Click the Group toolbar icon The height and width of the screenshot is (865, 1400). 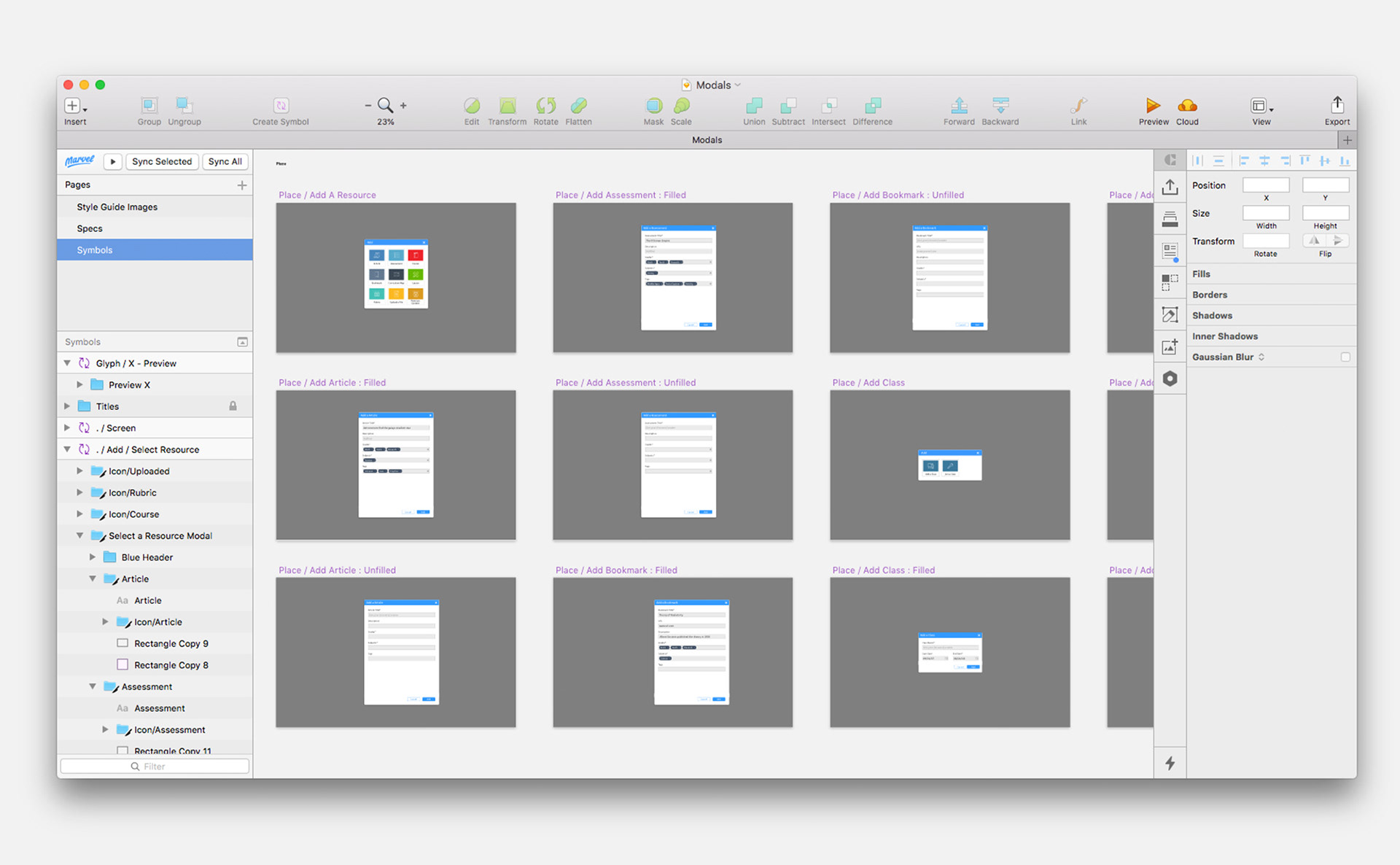149,105
